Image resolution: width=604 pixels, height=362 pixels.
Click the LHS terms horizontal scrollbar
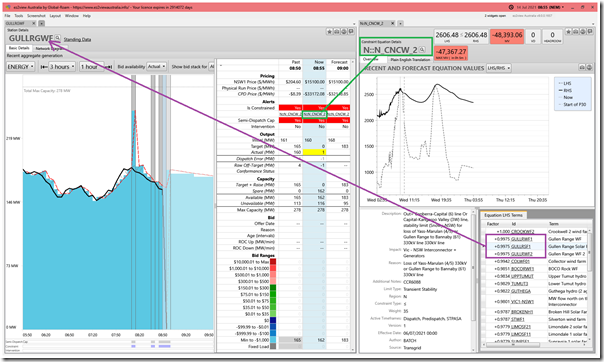(513, 345)
